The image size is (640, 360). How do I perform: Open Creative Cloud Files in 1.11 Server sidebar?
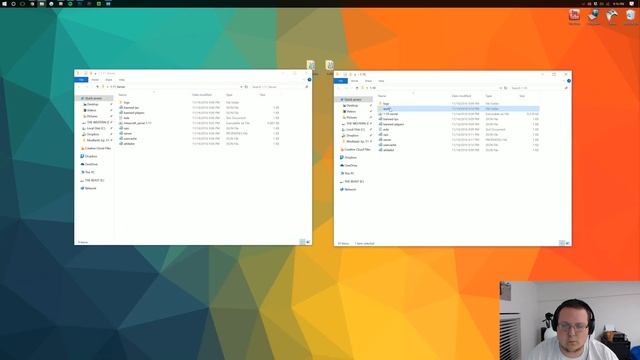click(96, 148)
